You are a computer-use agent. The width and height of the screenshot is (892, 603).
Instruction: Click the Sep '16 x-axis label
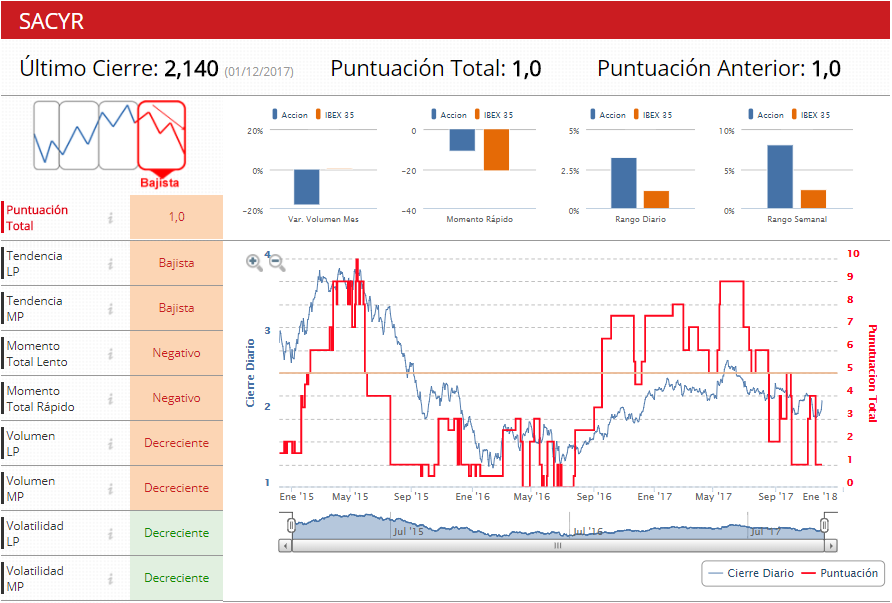593,497
